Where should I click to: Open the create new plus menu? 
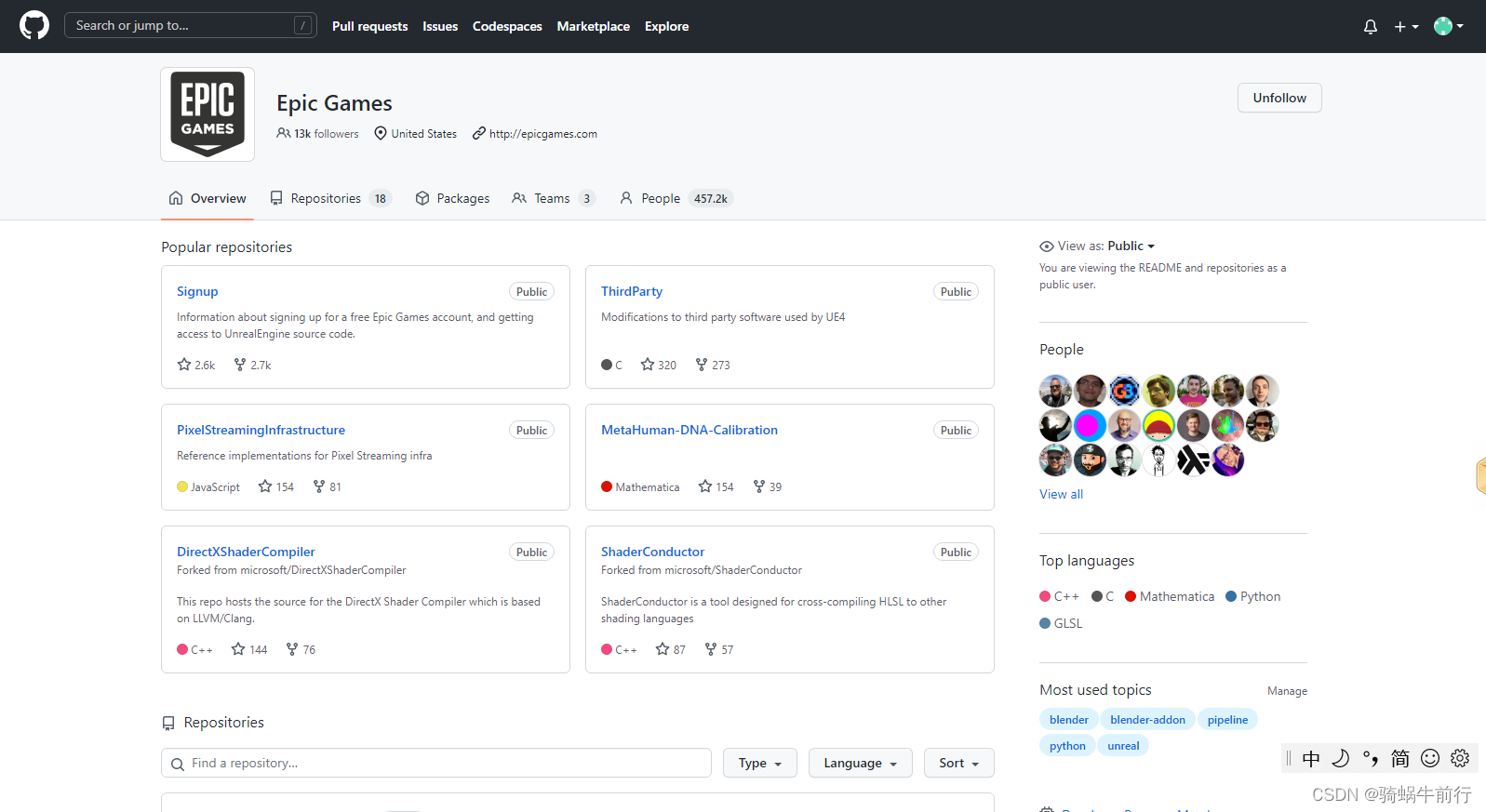coord(1406,27)
